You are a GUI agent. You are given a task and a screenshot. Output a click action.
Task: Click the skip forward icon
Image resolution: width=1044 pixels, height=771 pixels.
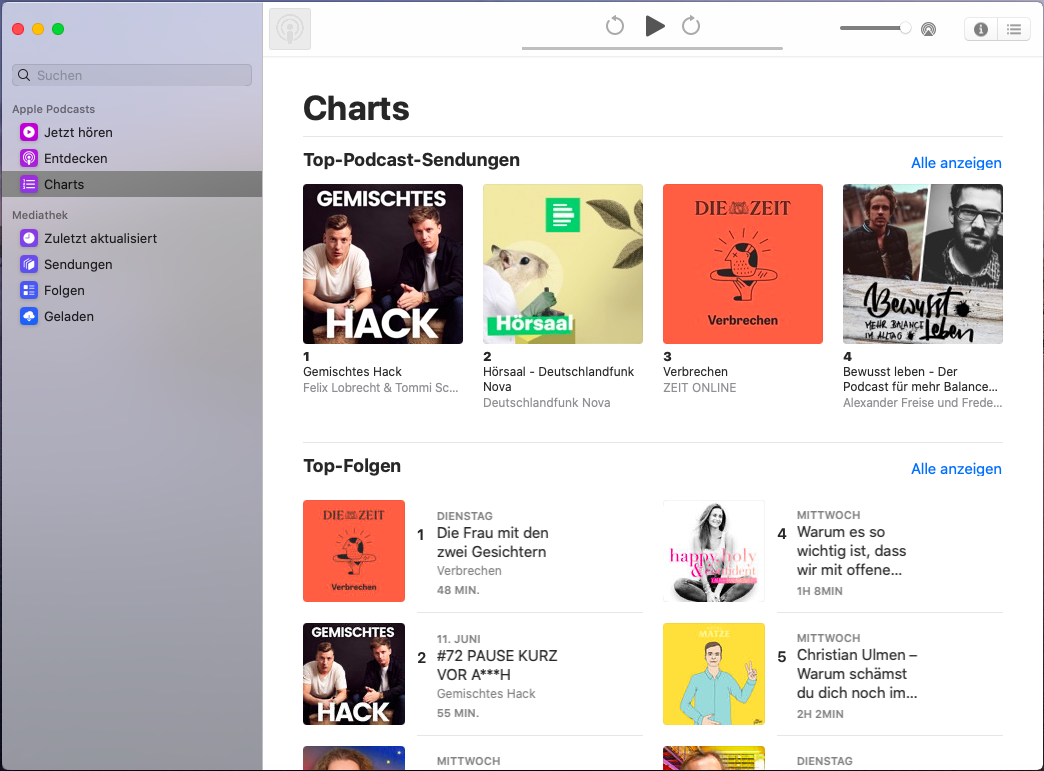[x=691, y=26]
